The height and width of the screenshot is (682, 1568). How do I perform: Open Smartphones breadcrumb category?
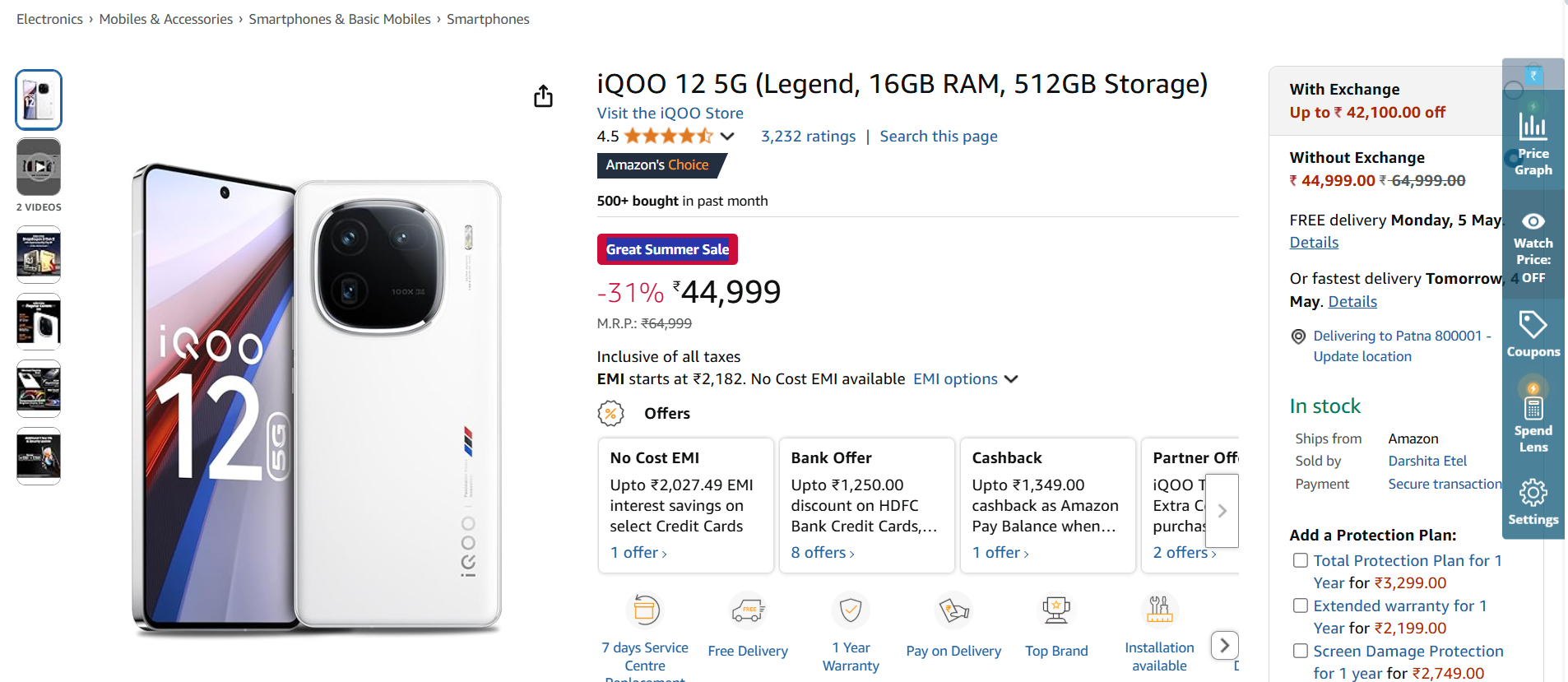488,19
